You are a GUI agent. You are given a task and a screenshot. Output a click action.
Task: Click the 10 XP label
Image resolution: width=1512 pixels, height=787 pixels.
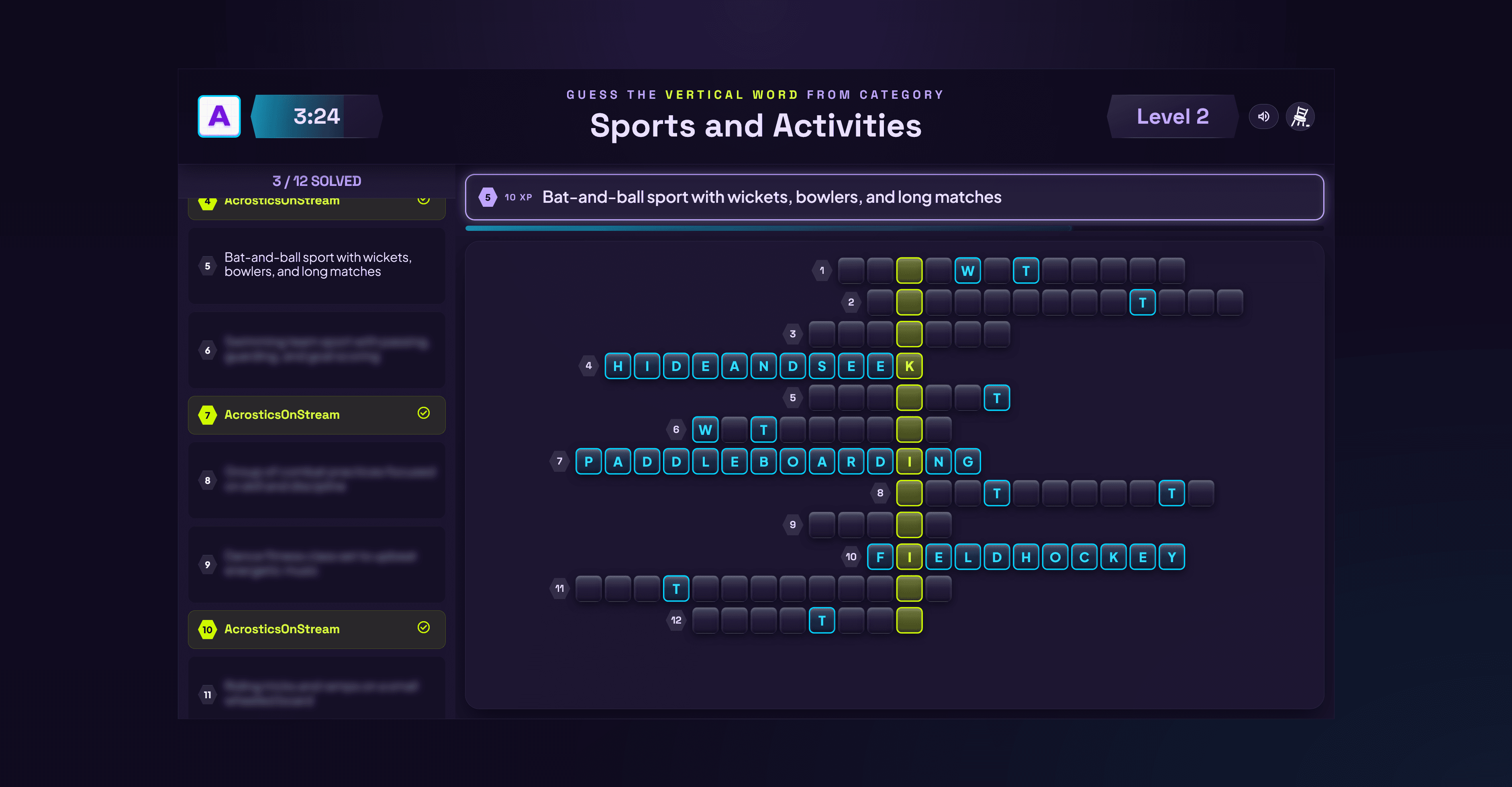[x=518, y=197]
